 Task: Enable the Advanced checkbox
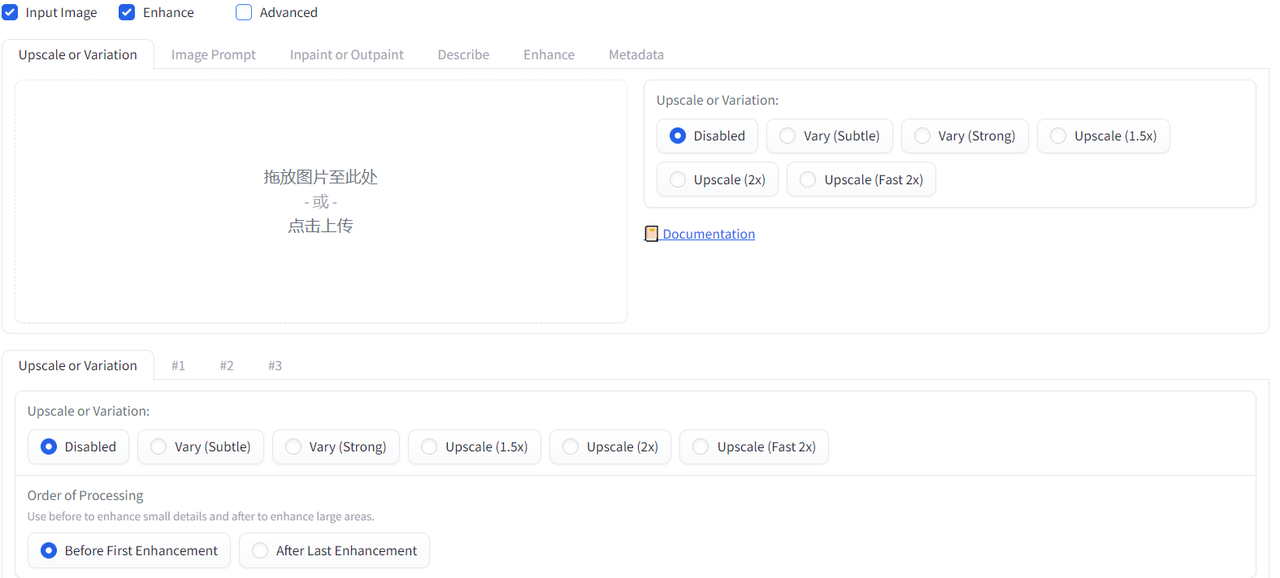coord(244,13)
